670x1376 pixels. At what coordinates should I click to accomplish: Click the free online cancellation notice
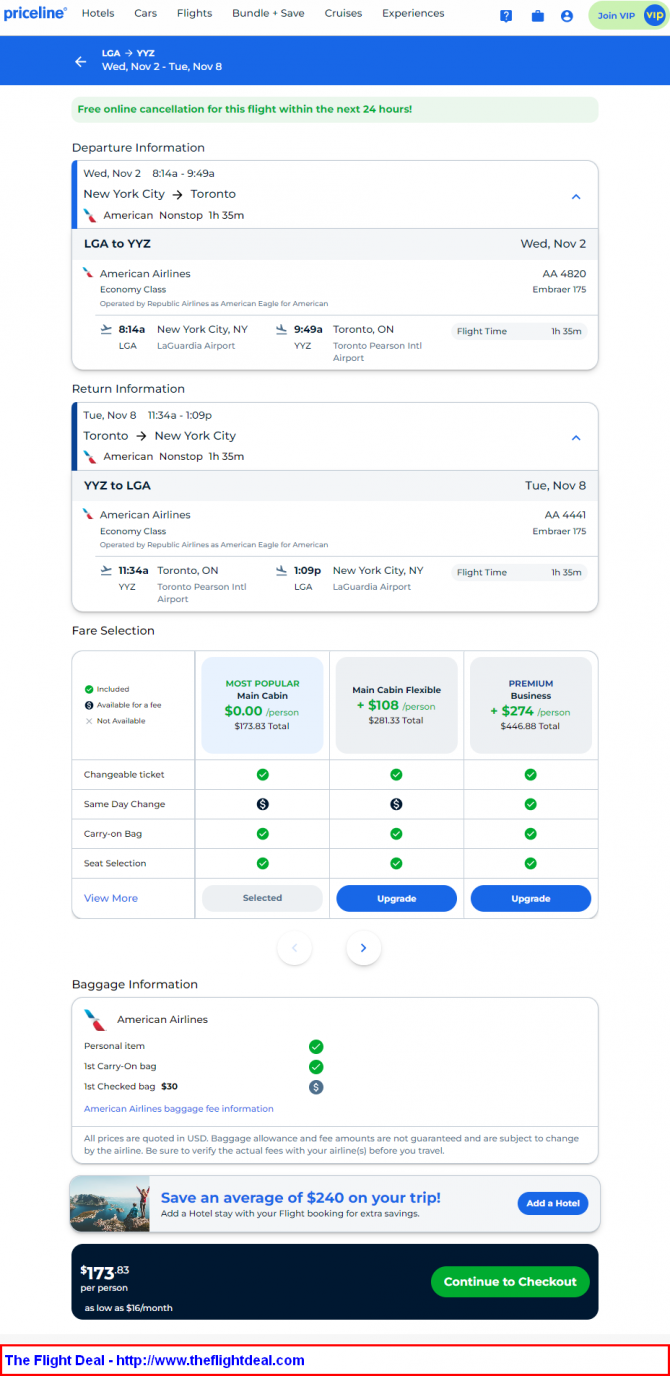335,109
